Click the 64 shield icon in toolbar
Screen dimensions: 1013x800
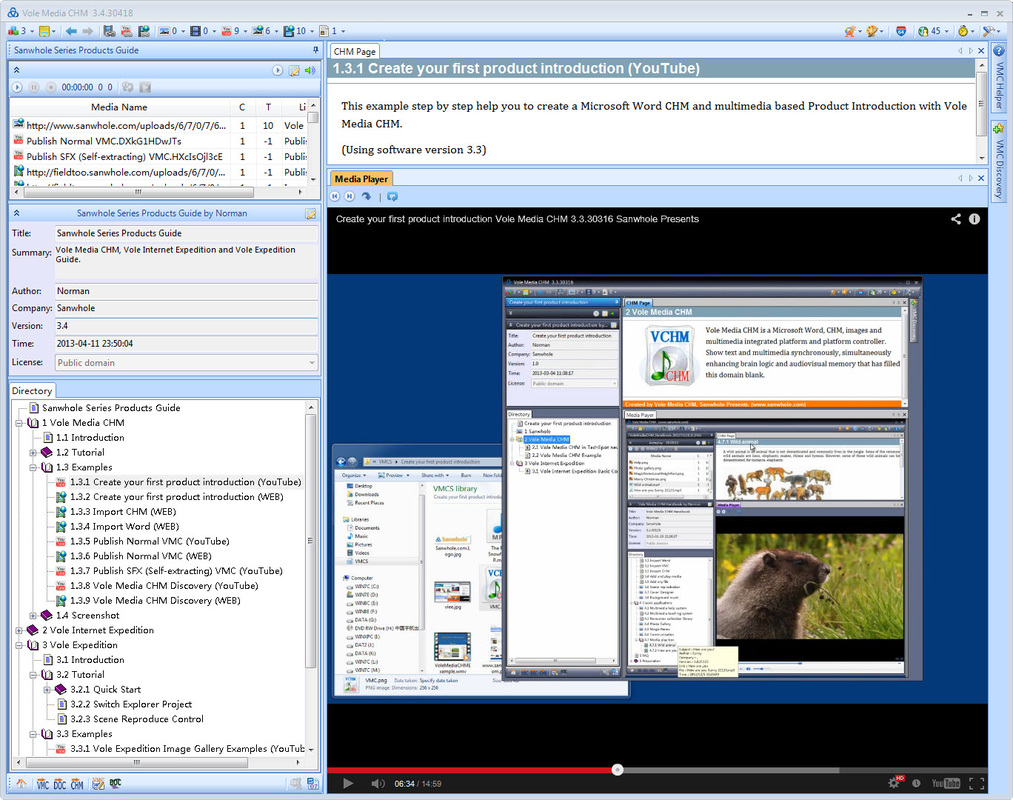901,30
